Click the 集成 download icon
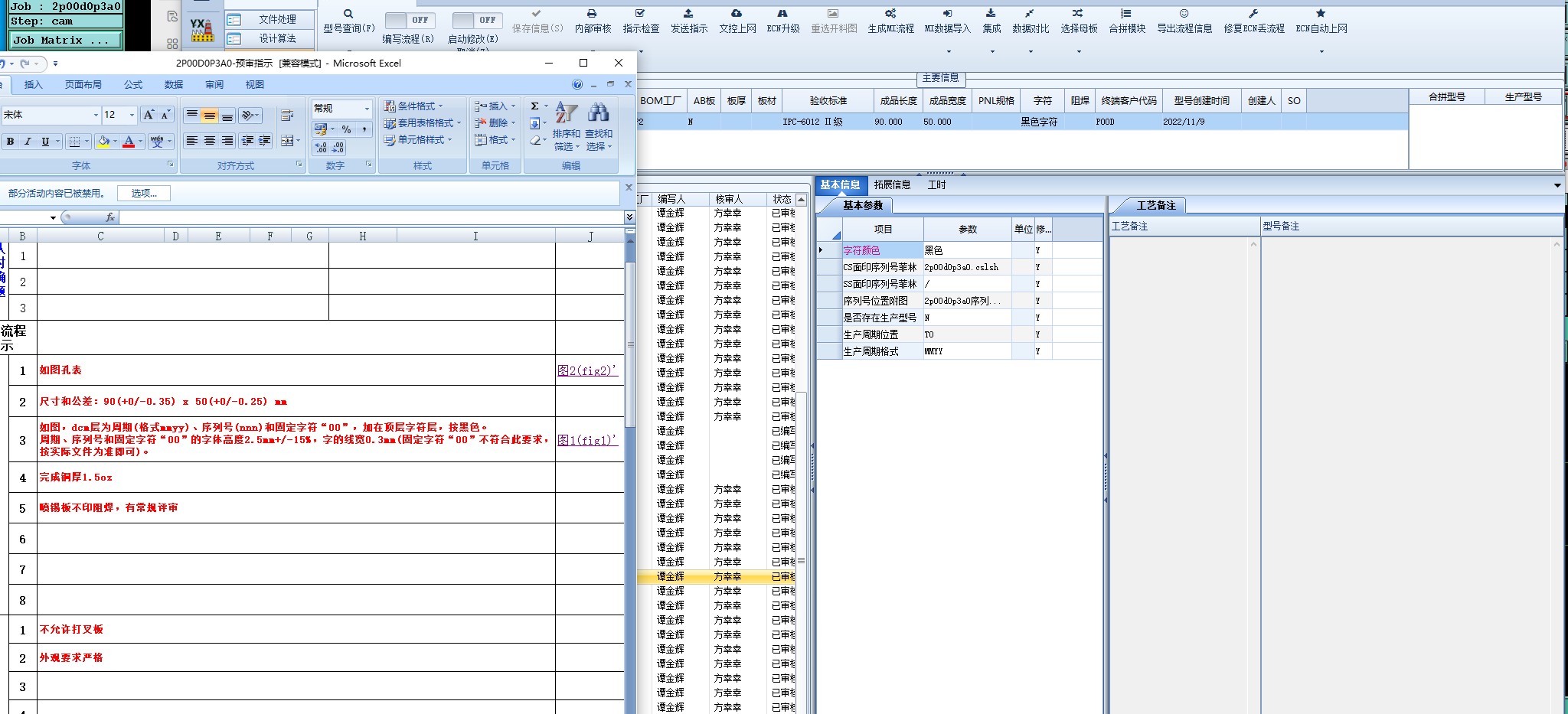Screen dimensions: 1568x714 tap(991, 14)
